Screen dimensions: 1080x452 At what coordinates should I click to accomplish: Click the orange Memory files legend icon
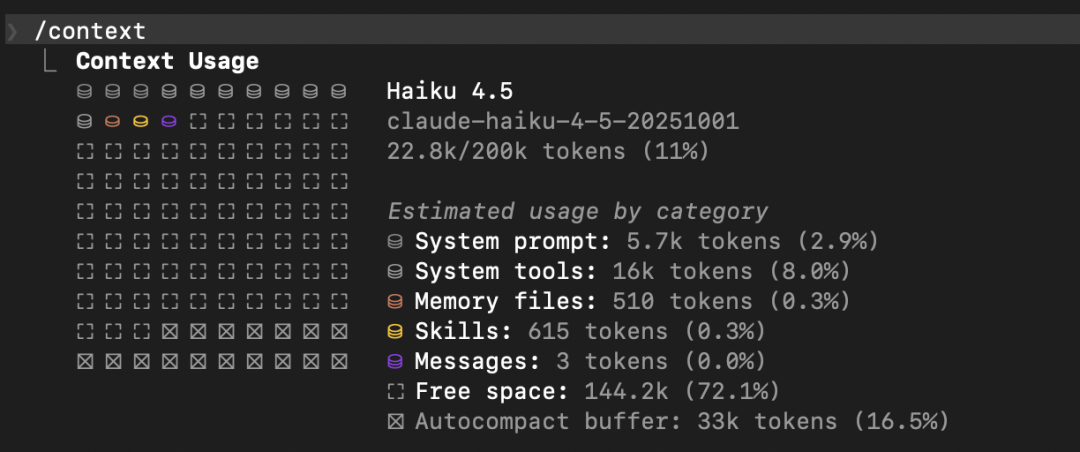395,302
